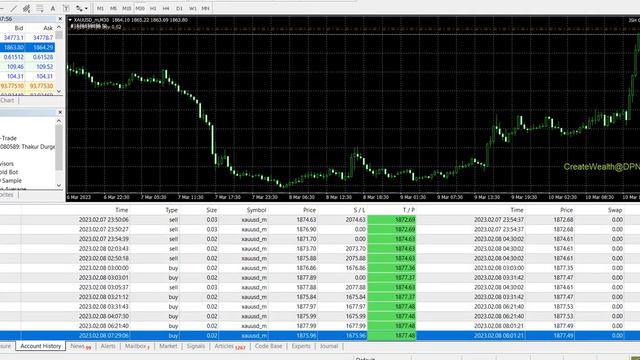Viewport: 640px width, 360px height.
Task: Sort history by Symbol column header
Action: [x=256, y=210]
